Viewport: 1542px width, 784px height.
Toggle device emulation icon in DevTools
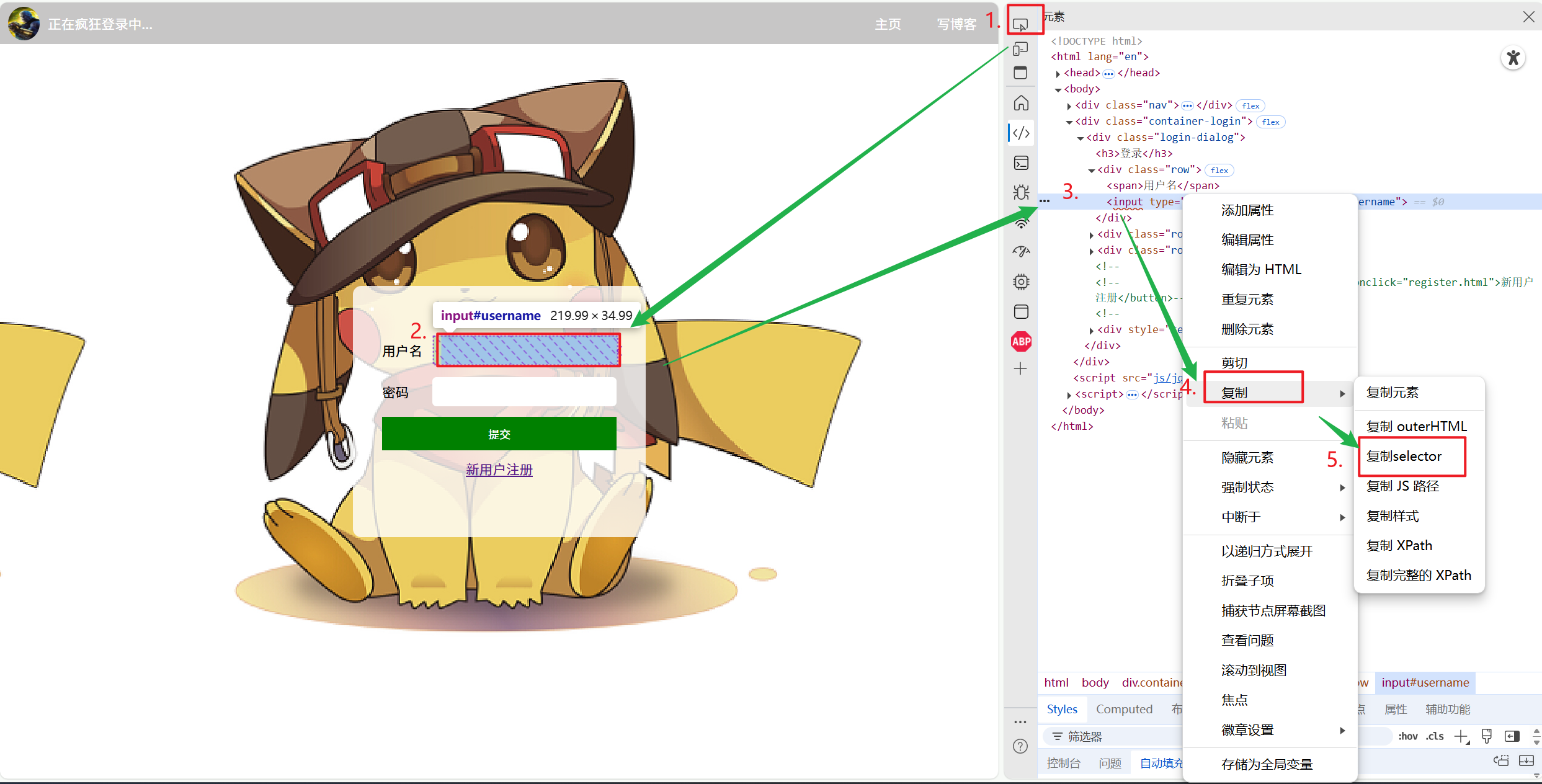pyautogui.click(x=1020, y=49)
